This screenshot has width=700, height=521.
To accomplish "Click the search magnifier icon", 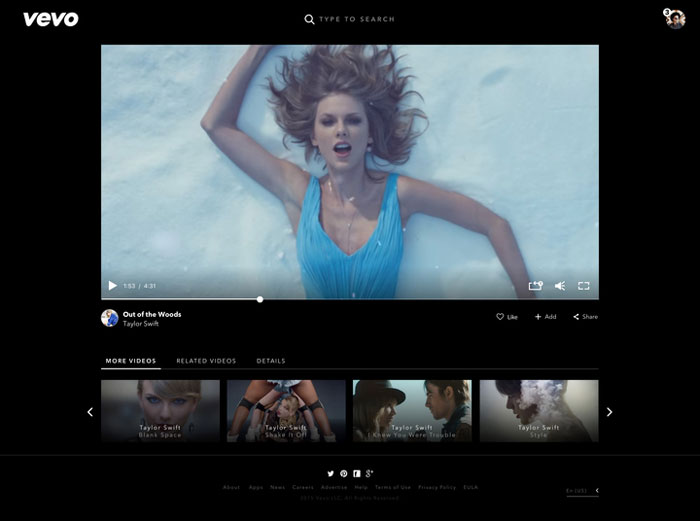I will 309,19.
